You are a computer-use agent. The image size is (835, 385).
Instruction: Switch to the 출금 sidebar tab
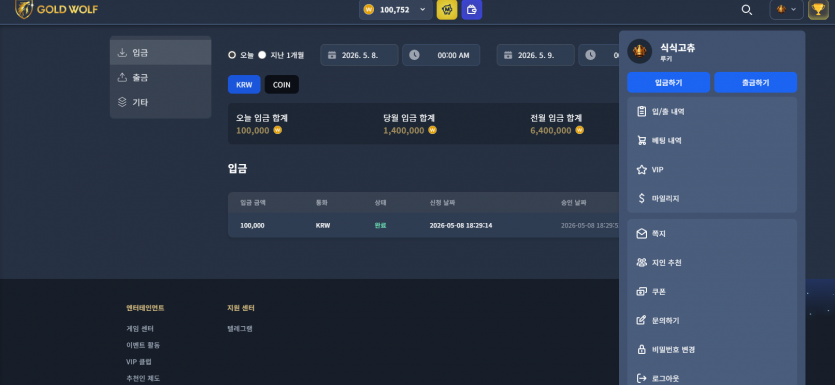point(160,77)
